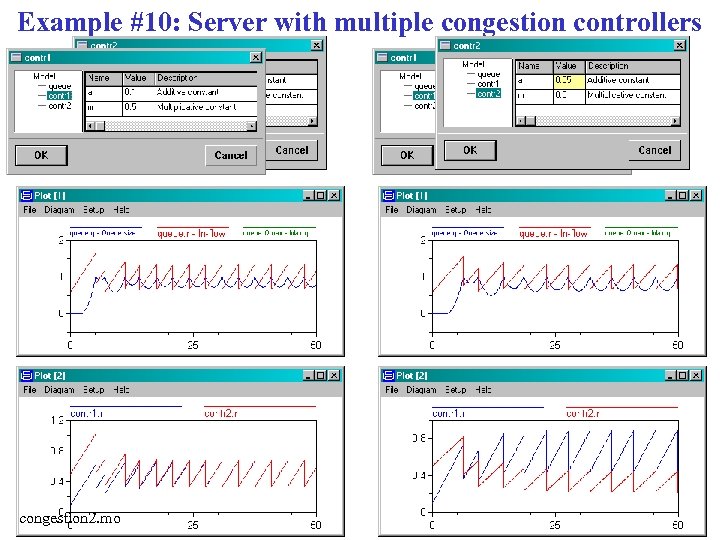Confirm the front contr2 dialog with OK
Screen dimensions: 720x540
[470, 150]
